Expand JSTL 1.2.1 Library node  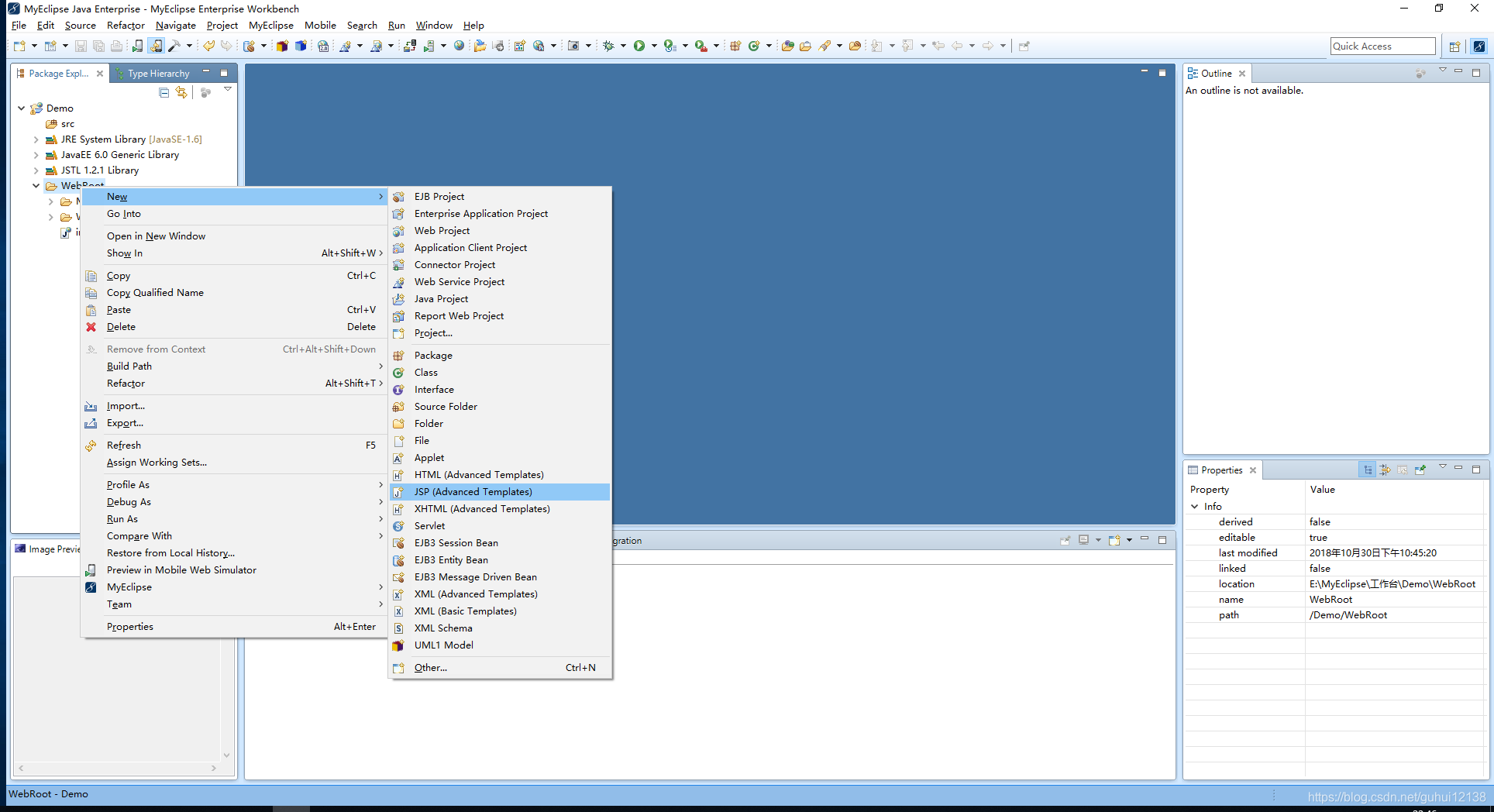[36, 170]
